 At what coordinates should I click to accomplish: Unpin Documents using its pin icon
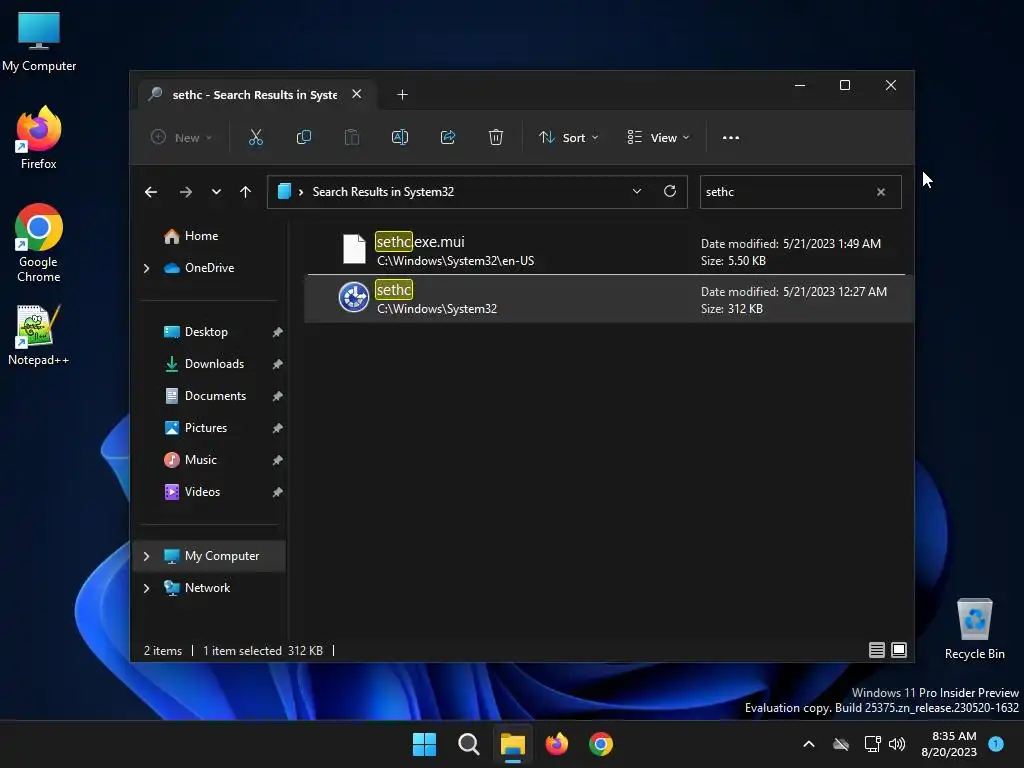click(x=278, y=396)
